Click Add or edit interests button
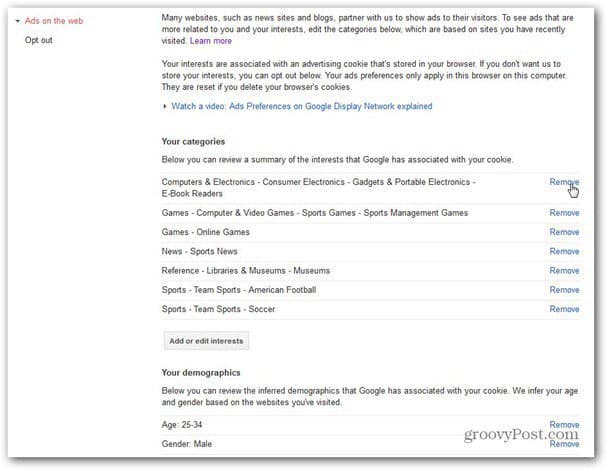This screenshot has width=607, height=470. pos(206,341)
